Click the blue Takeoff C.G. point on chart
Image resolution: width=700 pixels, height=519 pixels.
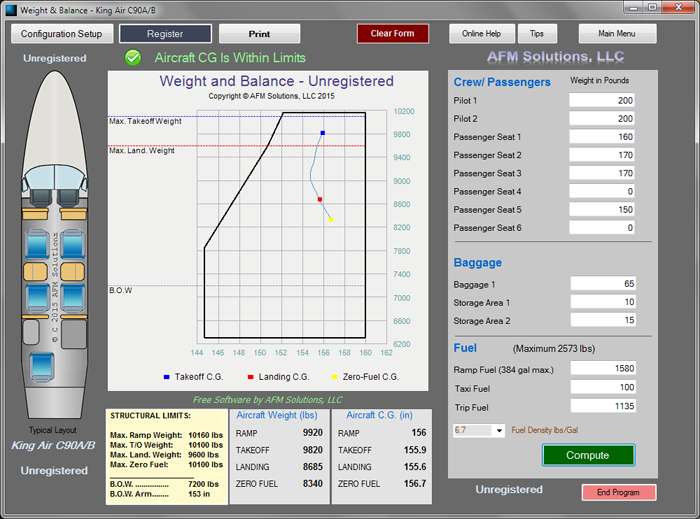323,133
